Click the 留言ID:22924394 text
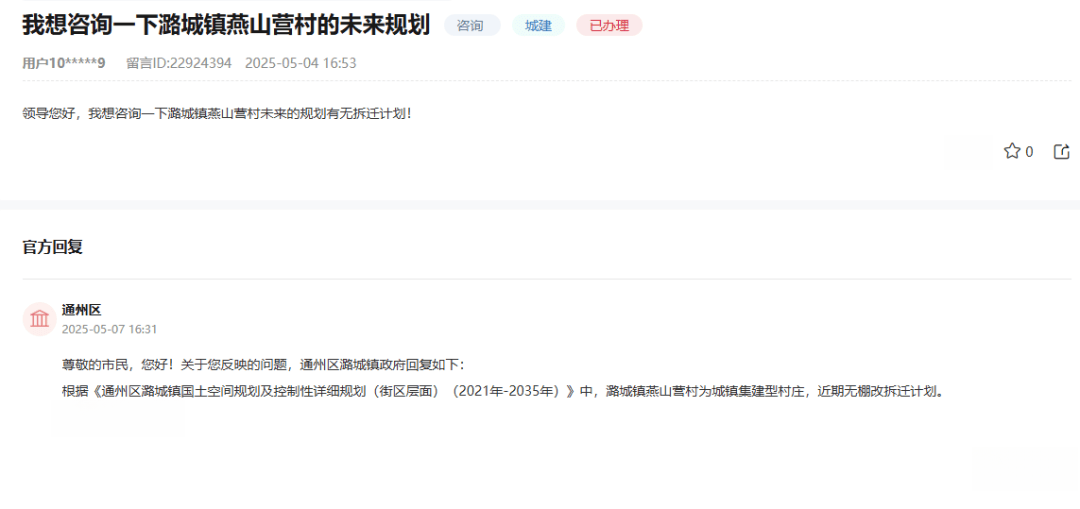Viewport: 1080px width, 509px height. pos(179,63)
